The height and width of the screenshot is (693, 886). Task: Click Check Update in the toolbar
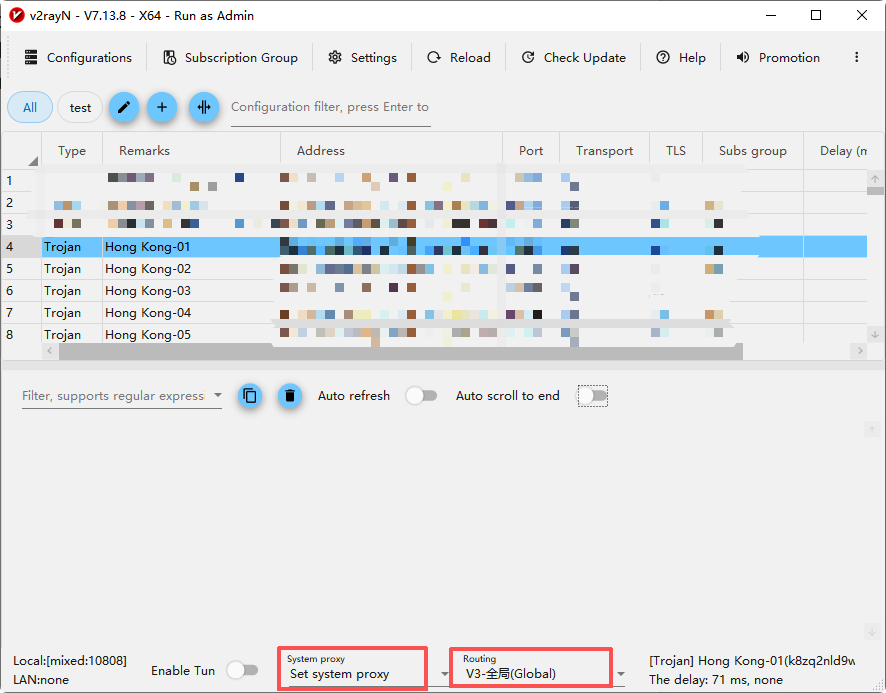pos(573,58)
